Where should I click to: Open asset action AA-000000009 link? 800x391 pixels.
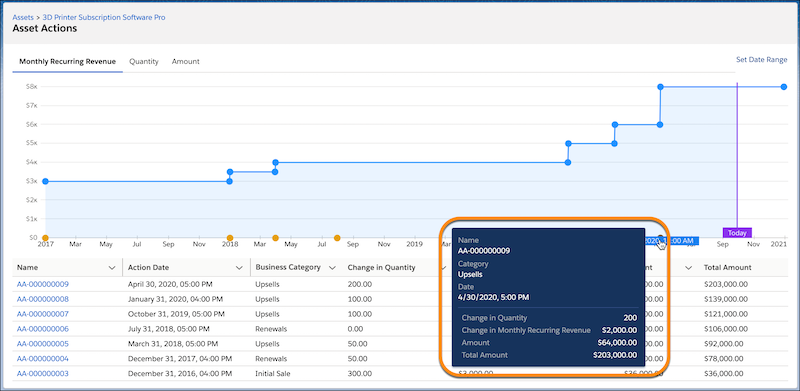pos(43,284)
